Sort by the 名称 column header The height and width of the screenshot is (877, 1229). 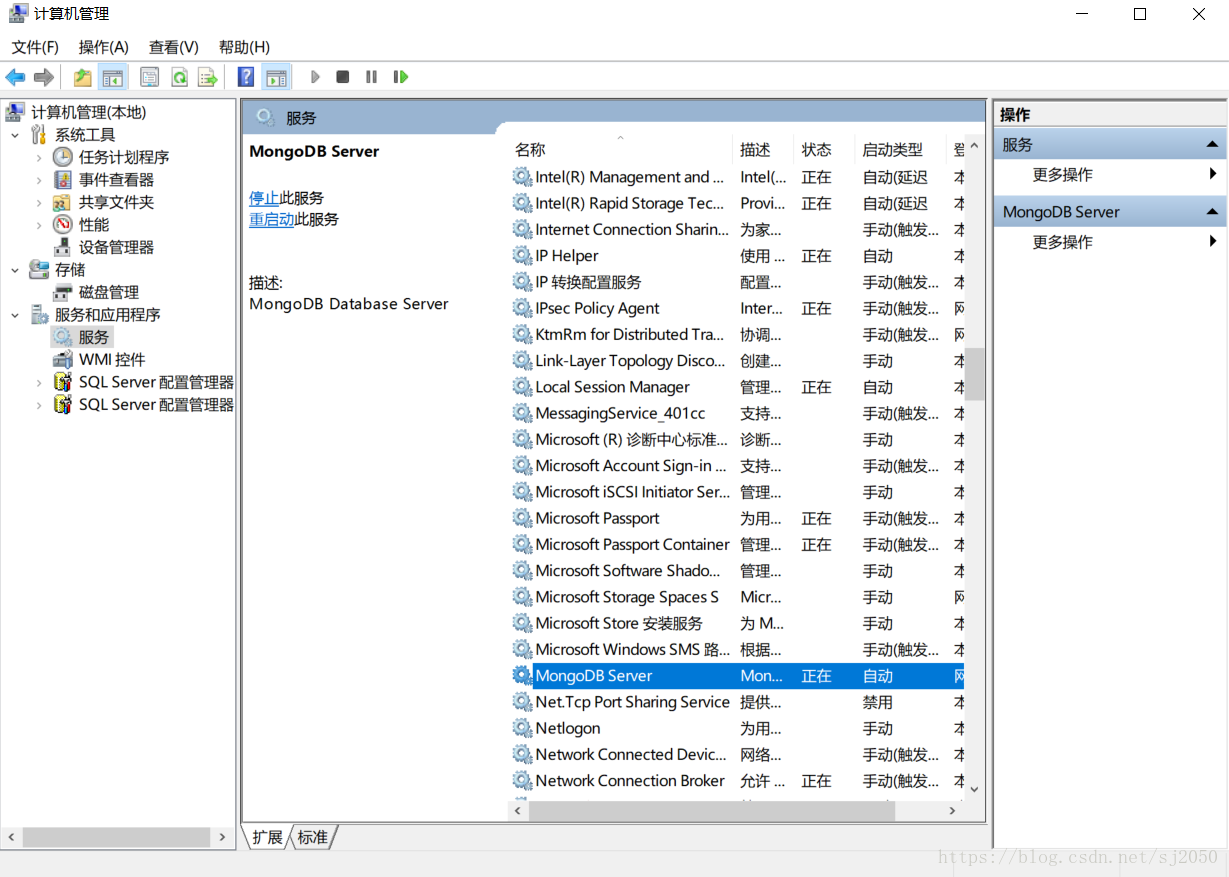pos(621,150)
